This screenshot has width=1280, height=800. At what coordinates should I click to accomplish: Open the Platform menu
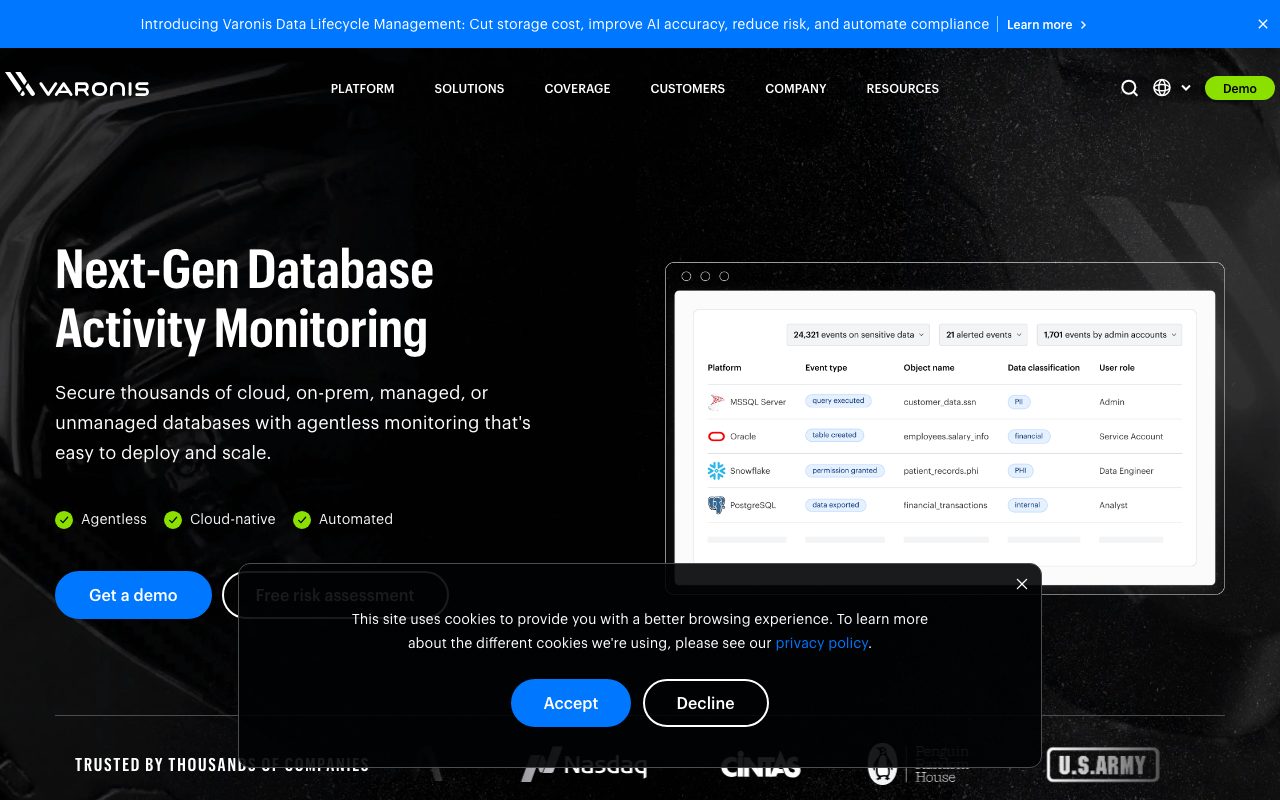[x=363, y=89]
